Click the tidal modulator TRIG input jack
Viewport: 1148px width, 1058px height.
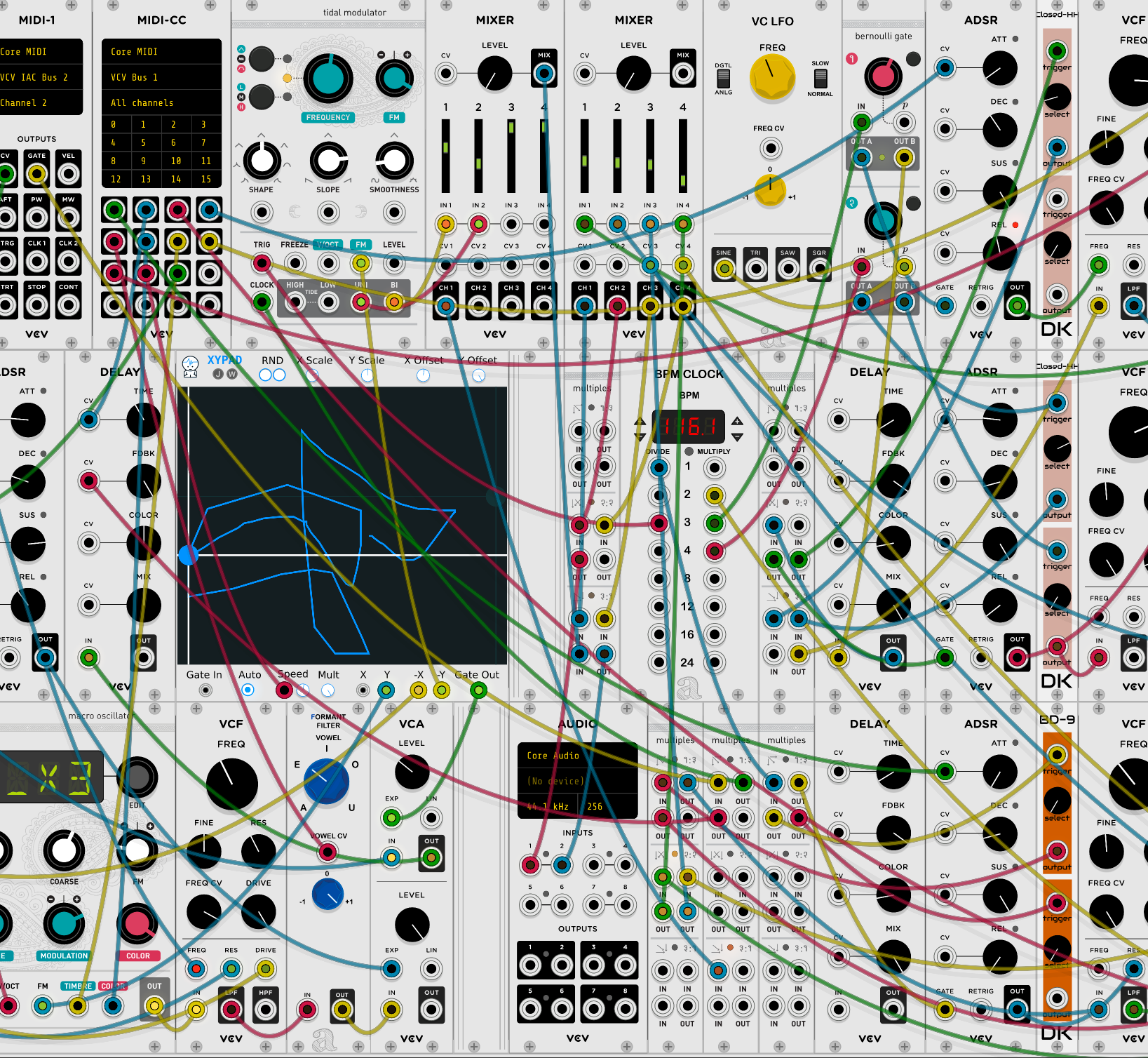262,263
